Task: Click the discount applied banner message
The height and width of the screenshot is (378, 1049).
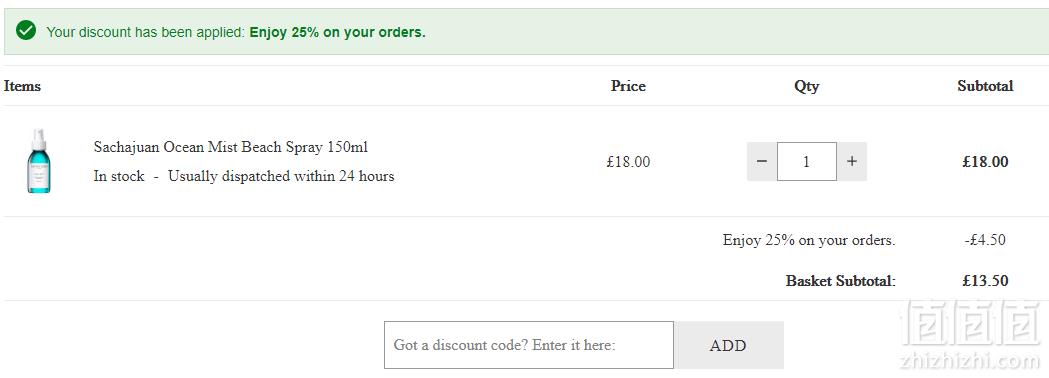Action: [x=235, y=31]
